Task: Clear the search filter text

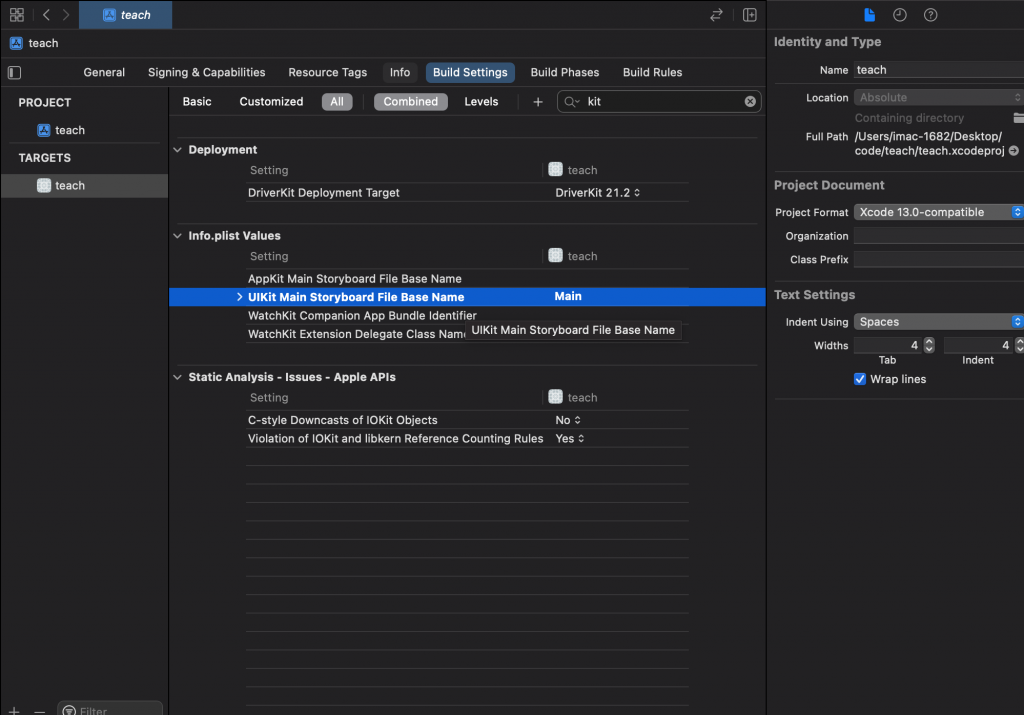Action: 750,102
